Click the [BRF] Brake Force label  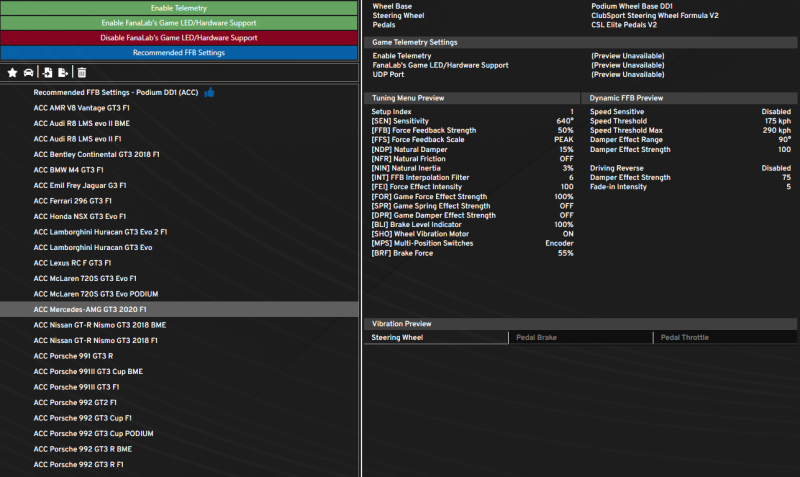402,253
